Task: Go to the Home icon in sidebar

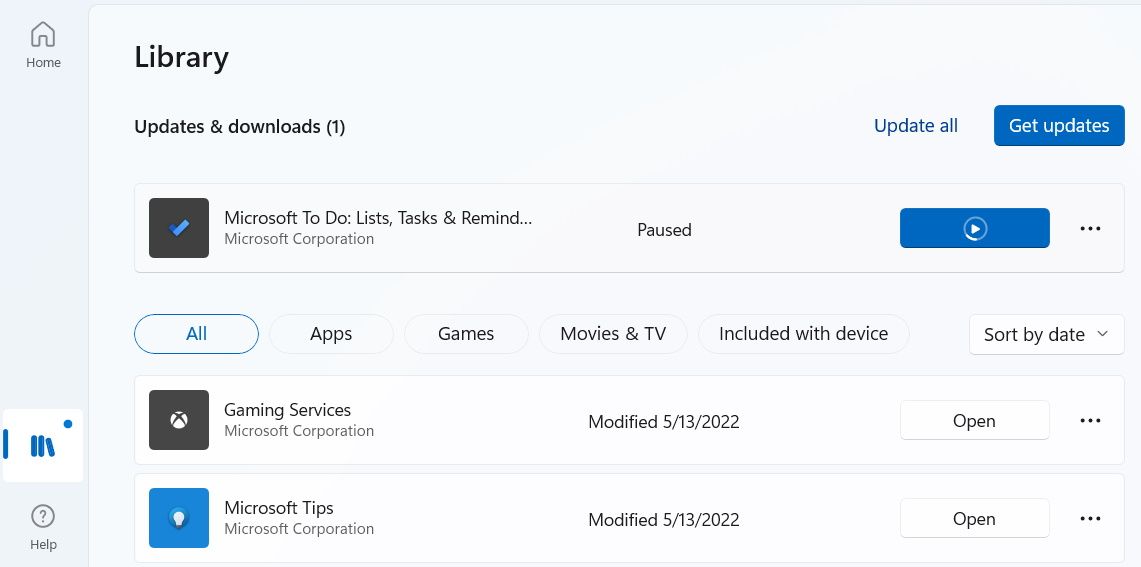Action: click(x=43, y=45)
